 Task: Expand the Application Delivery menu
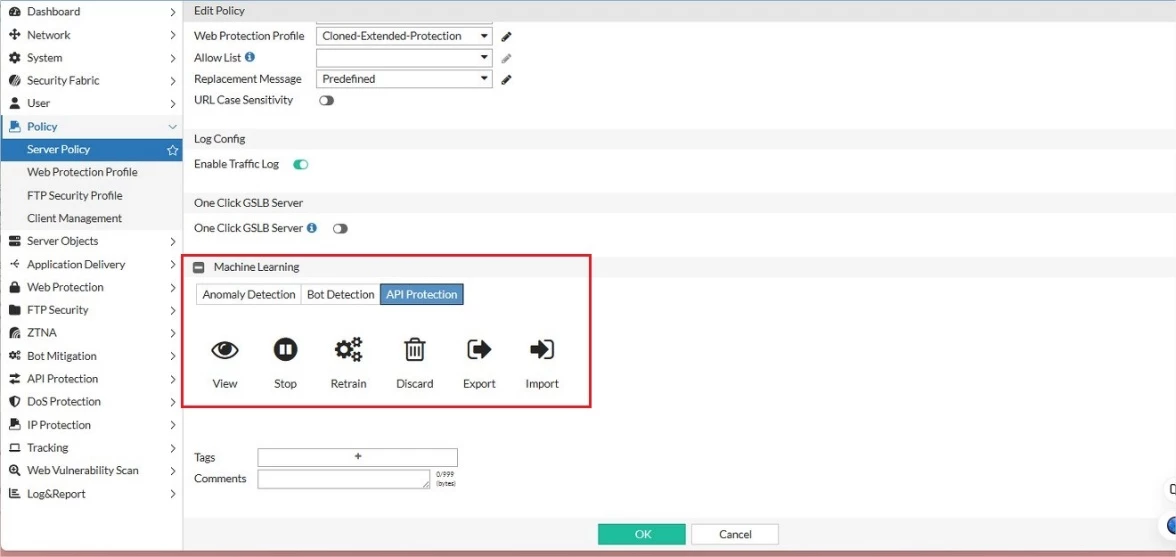pyautogui.click(x=172, y=265)
